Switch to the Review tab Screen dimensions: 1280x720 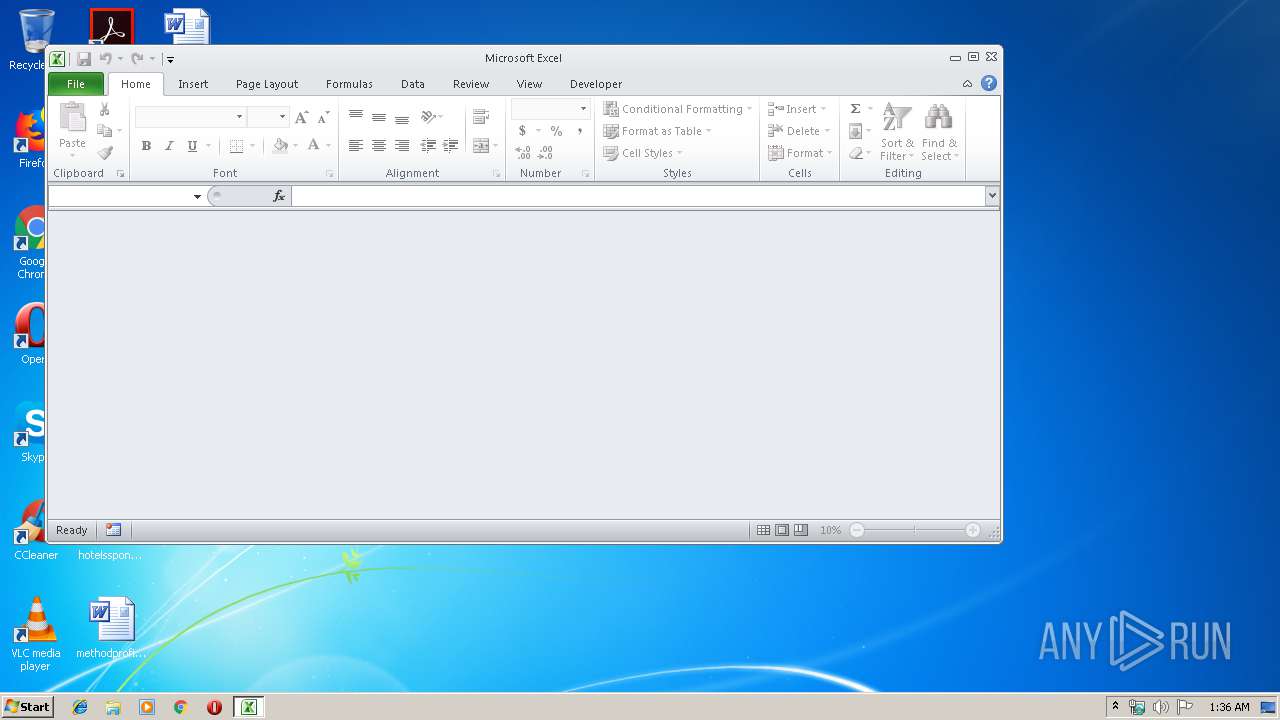(x=471, y=84)
